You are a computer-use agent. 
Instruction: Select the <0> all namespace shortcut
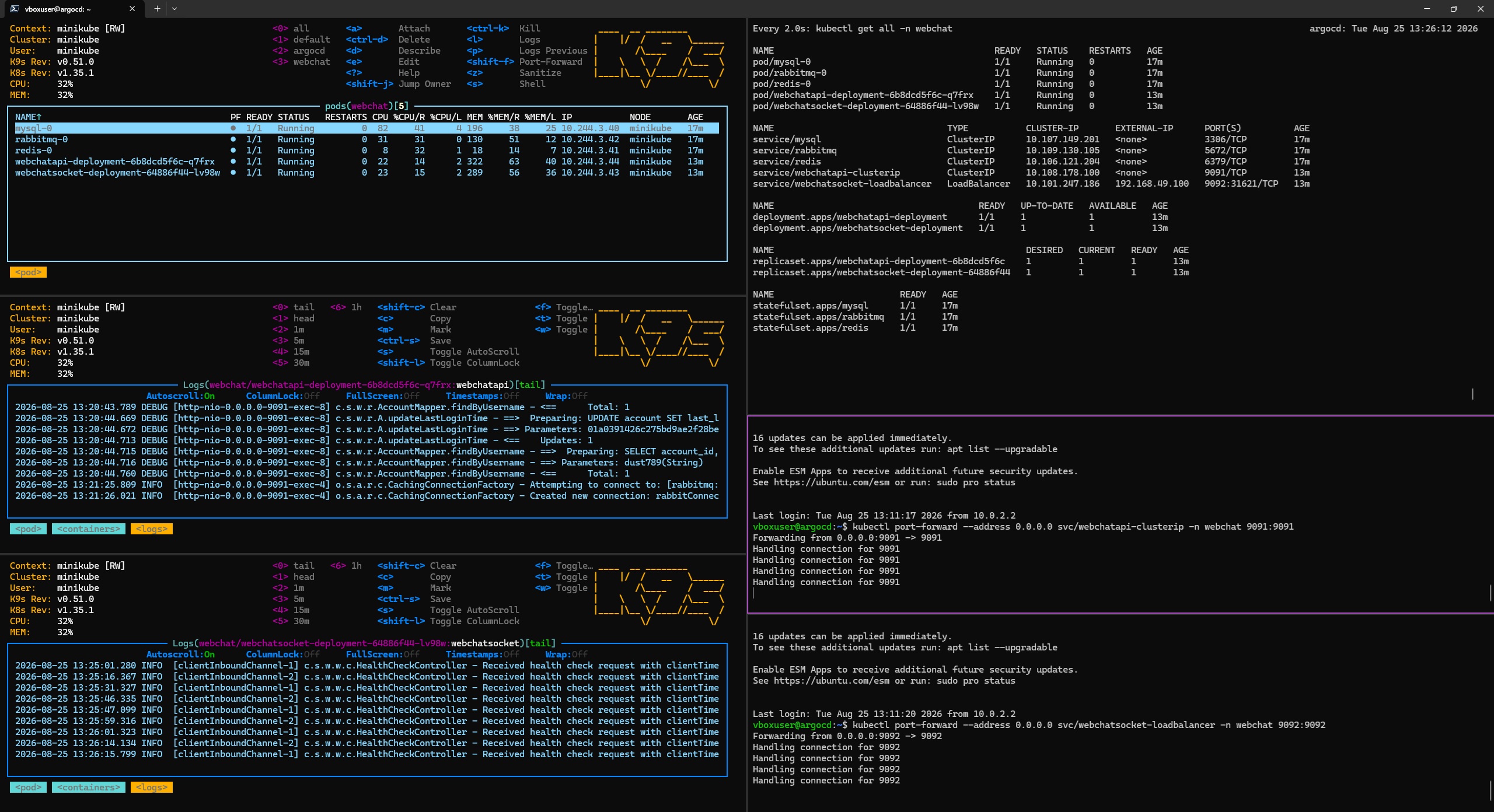(x=291, y=29)
